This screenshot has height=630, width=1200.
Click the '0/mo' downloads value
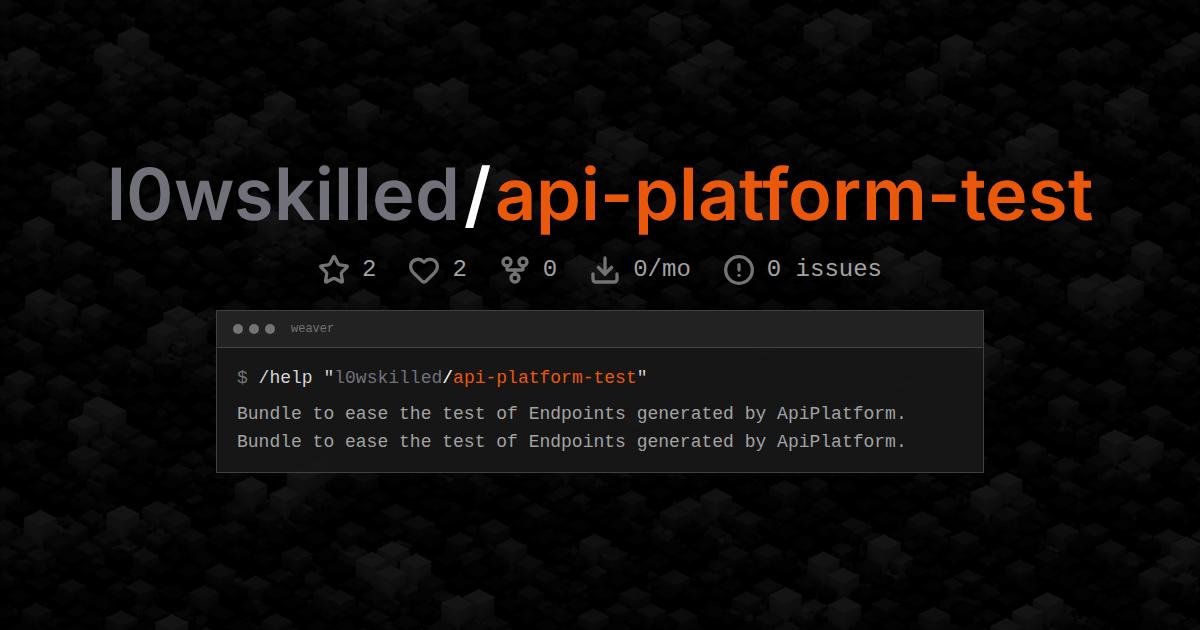coord(662,269)
